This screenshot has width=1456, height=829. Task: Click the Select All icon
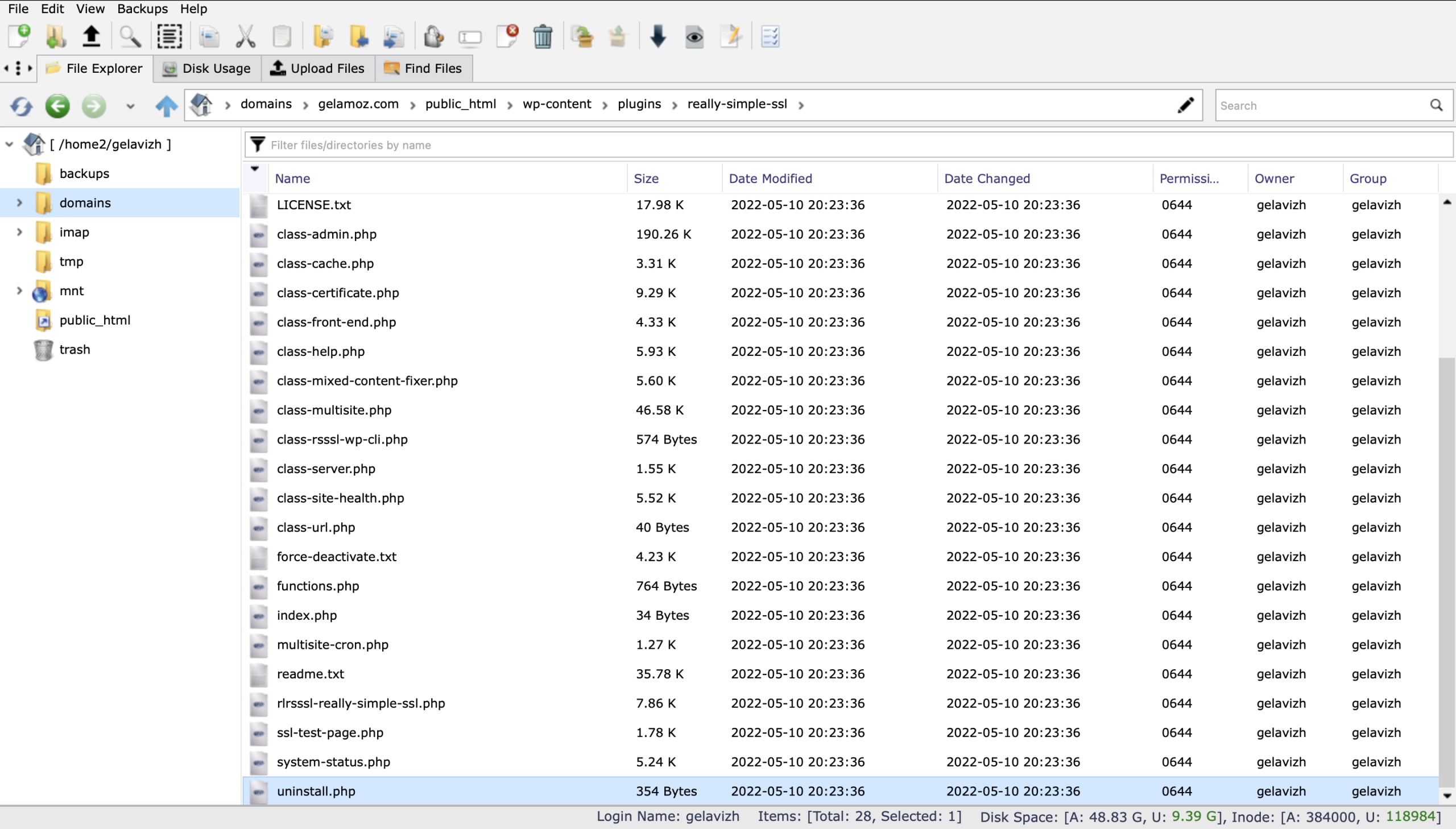coord(169,36)
